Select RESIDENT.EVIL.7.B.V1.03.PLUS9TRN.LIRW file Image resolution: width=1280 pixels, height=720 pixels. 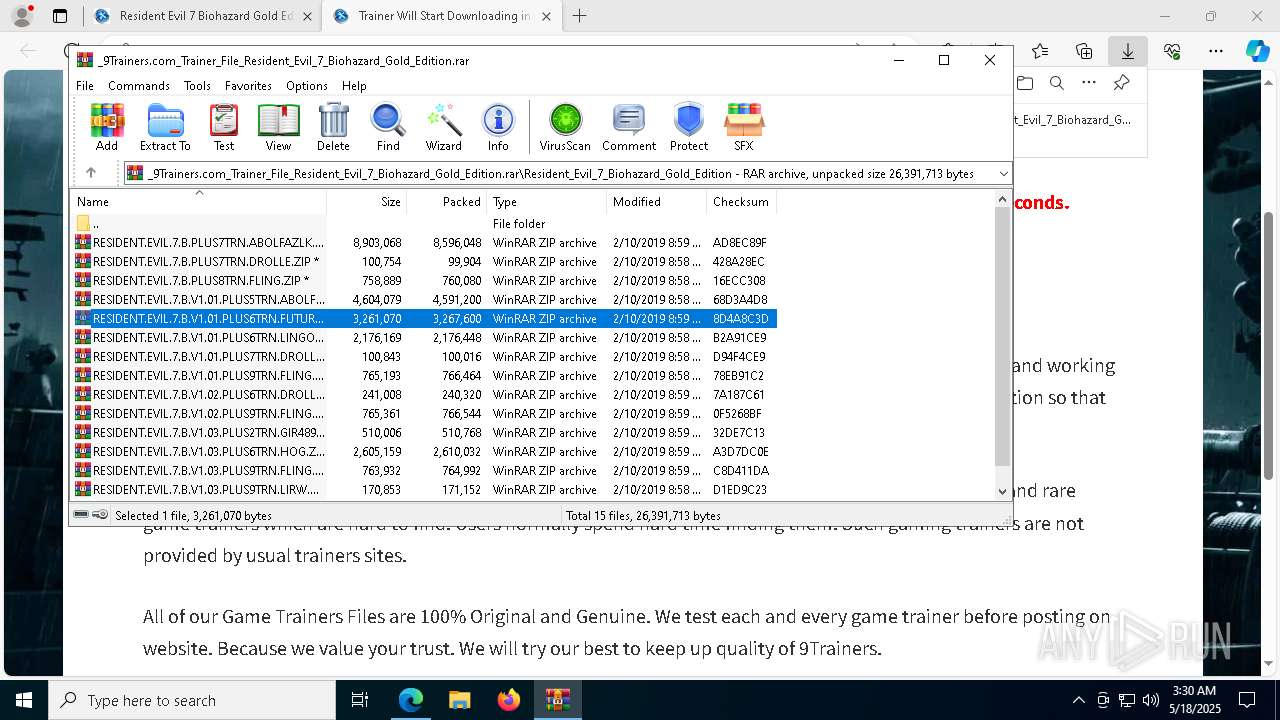point(424,490)
